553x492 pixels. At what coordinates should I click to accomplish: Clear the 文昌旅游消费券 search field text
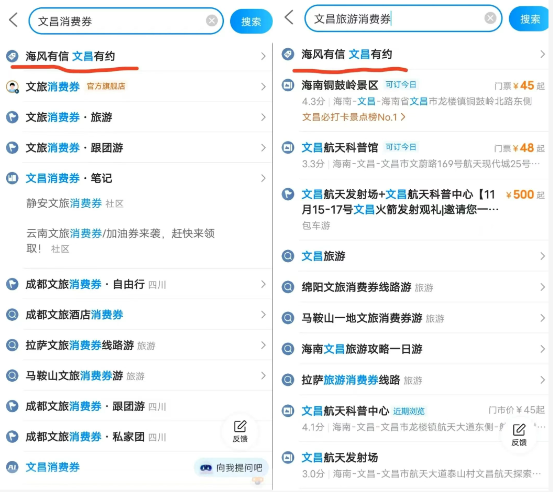(490, 18)
